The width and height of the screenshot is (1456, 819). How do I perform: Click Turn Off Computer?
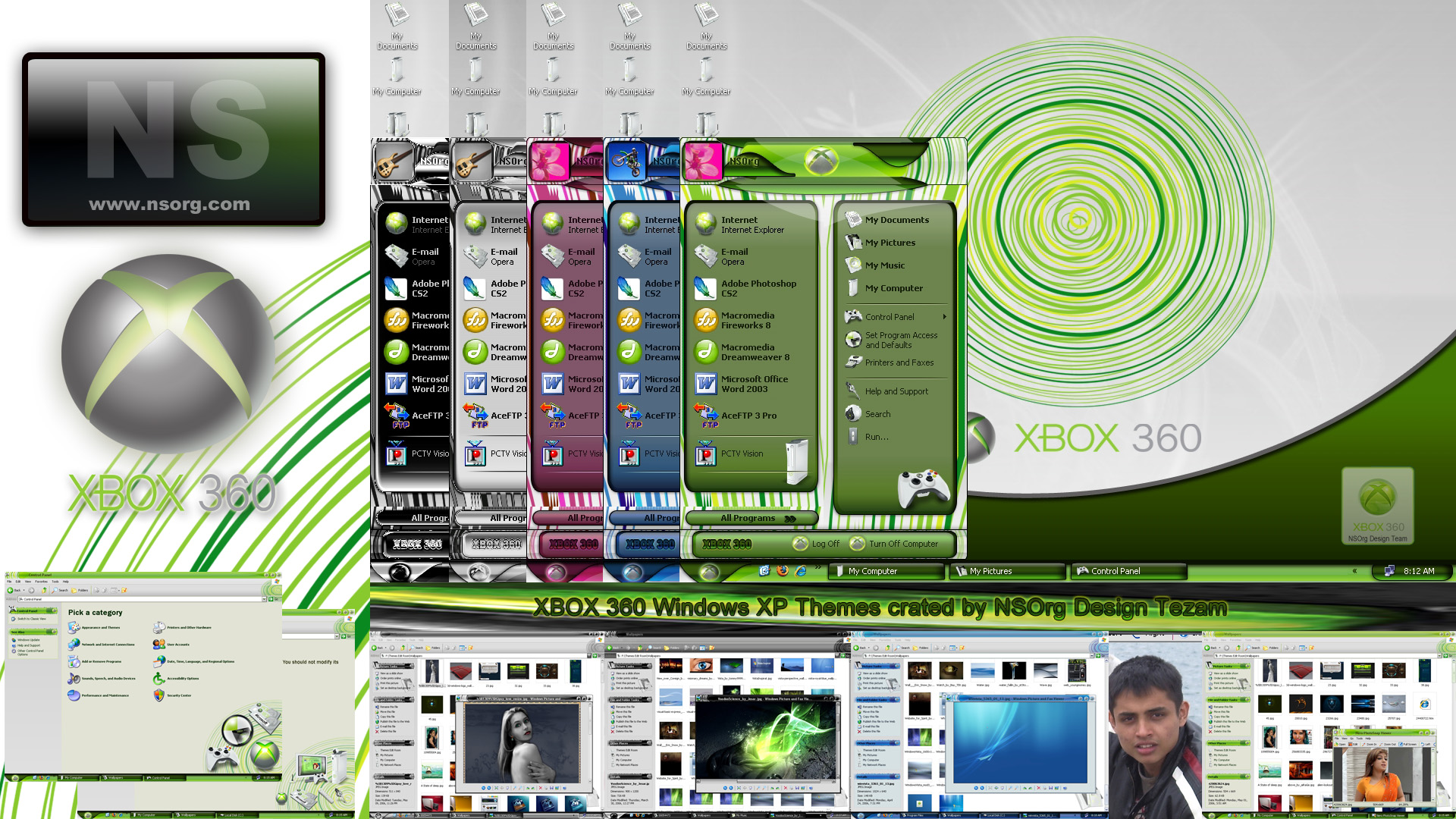[x=902, y=544]
